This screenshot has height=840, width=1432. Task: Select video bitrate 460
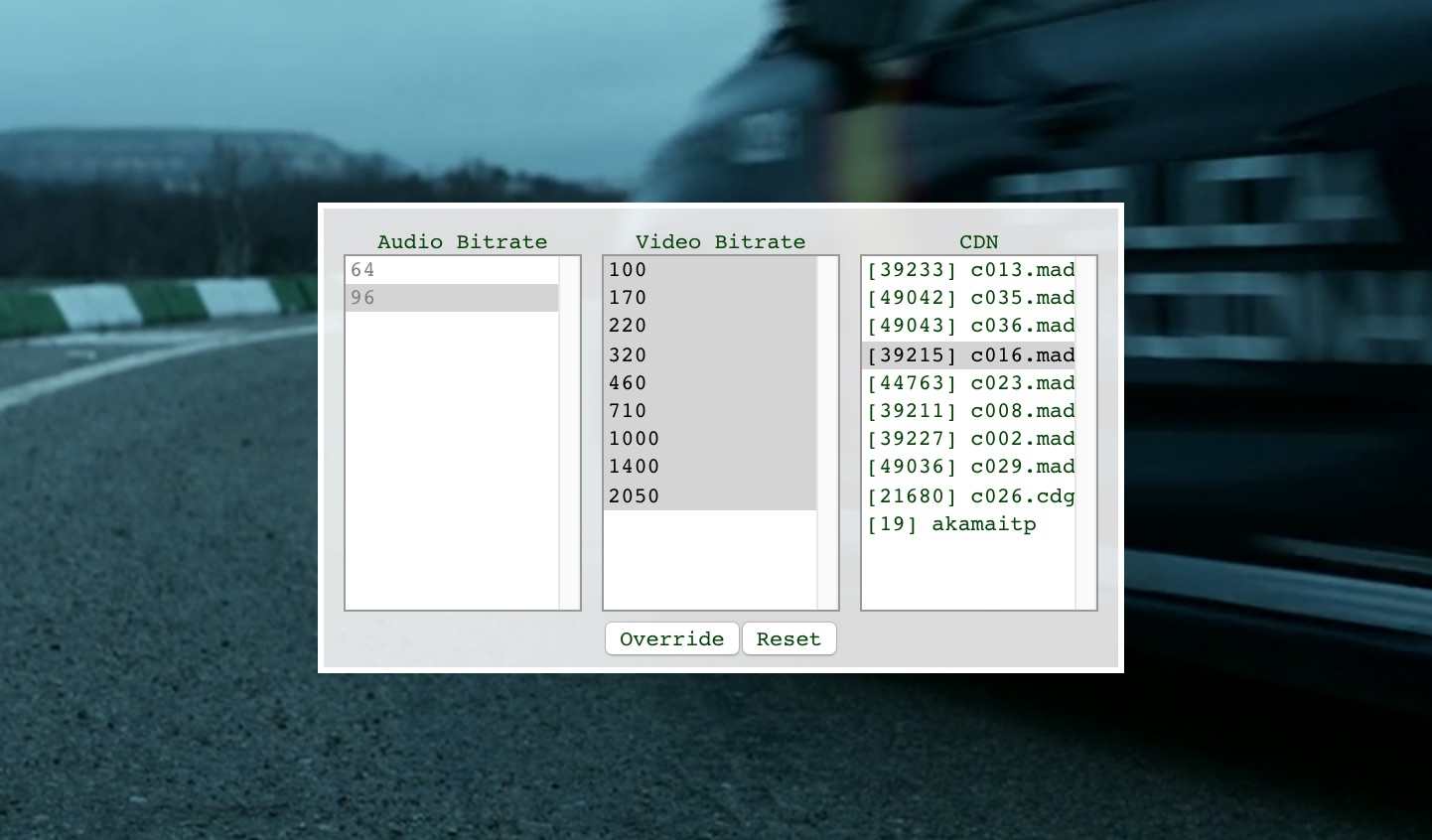pos(710,383)
